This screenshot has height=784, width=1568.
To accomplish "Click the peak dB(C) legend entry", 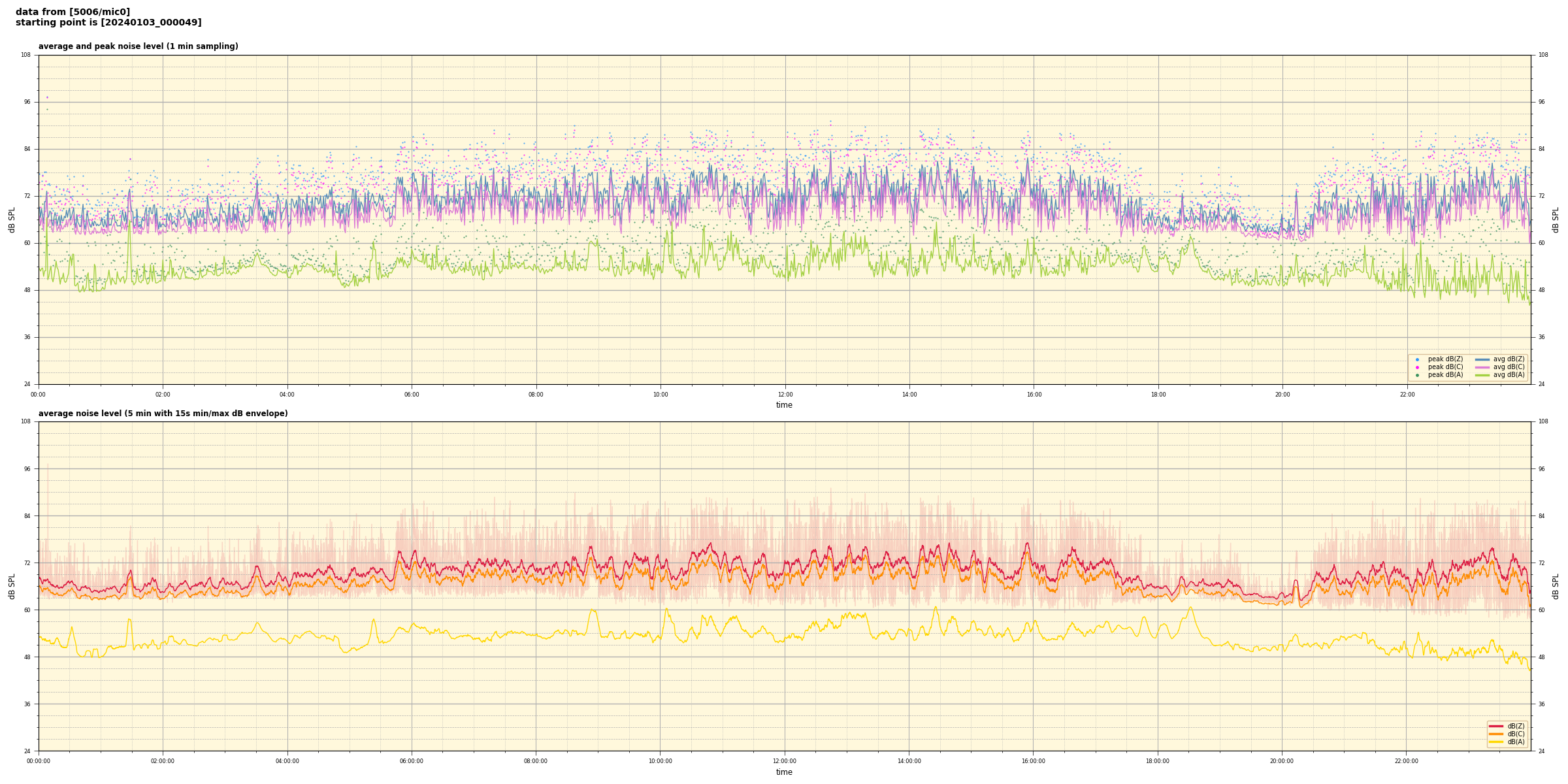I will (x=1445, y=367).
